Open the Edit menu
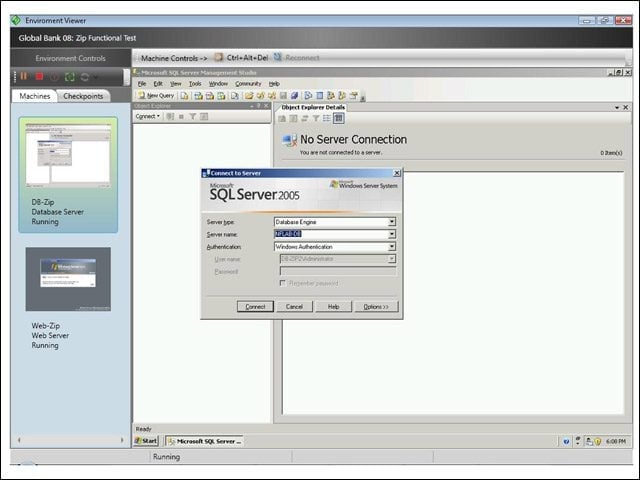The width and height of the screenshot is (640, 480). 158,84
